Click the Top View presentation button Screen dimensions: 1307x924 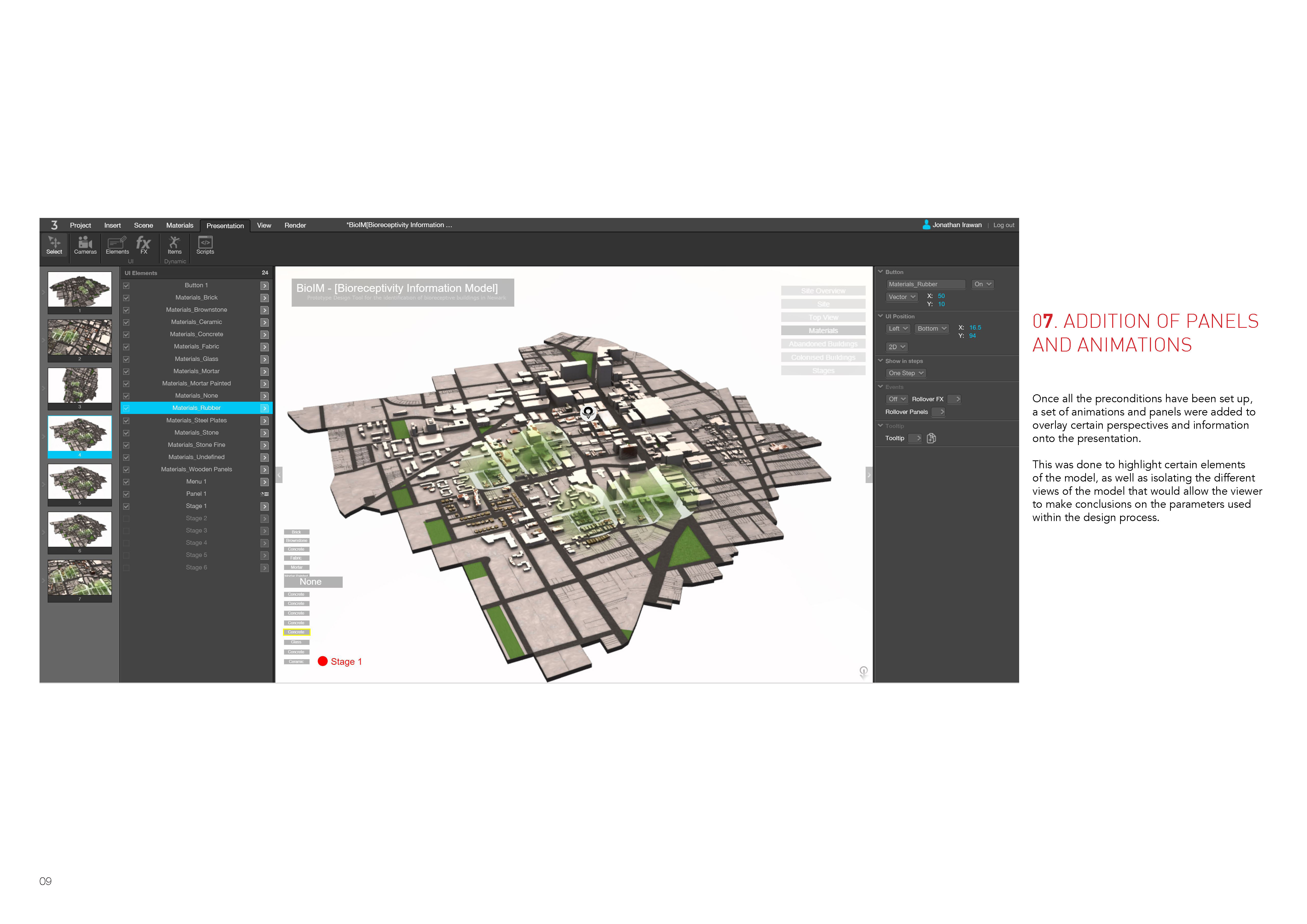[x=823, y=318]
